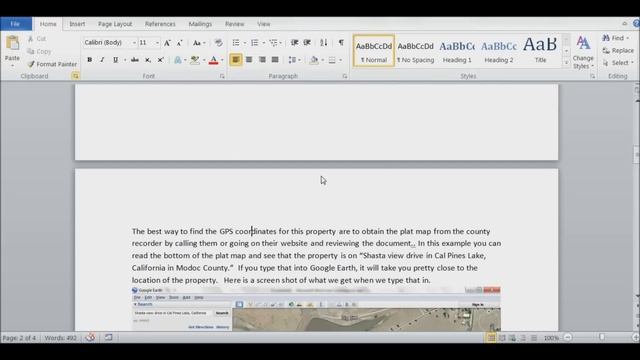Image resolution: width=640 pixels, height=360 pixels.
Task: Apply Text Effects to selection
Action: click(178, 60)
